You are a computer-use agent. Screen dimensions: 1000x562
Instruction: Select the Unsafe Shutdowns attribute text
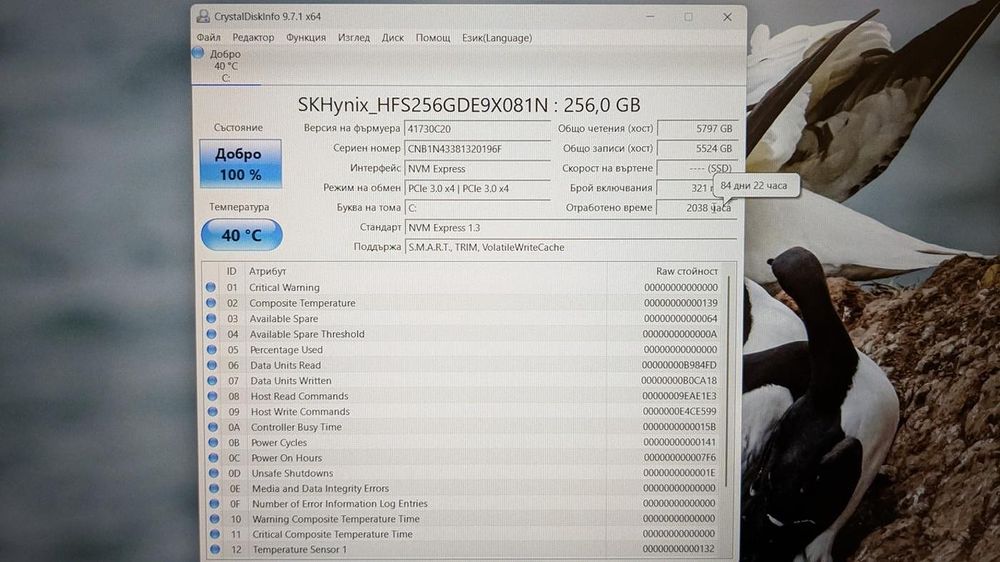(x=292, y=473)
